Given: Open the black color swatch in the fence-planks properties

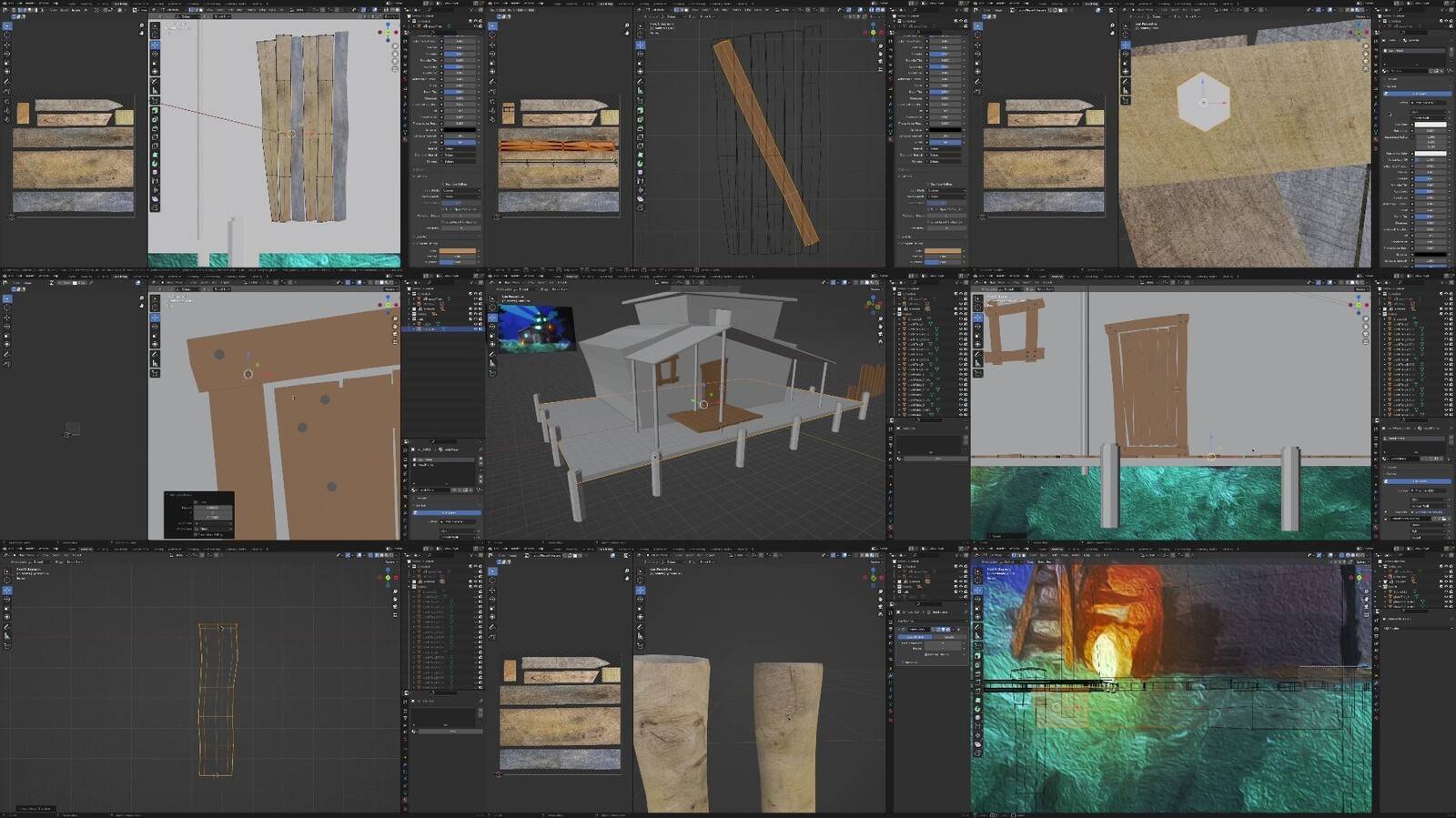Looking at the screenshot, I should click(x=459, y=129).
